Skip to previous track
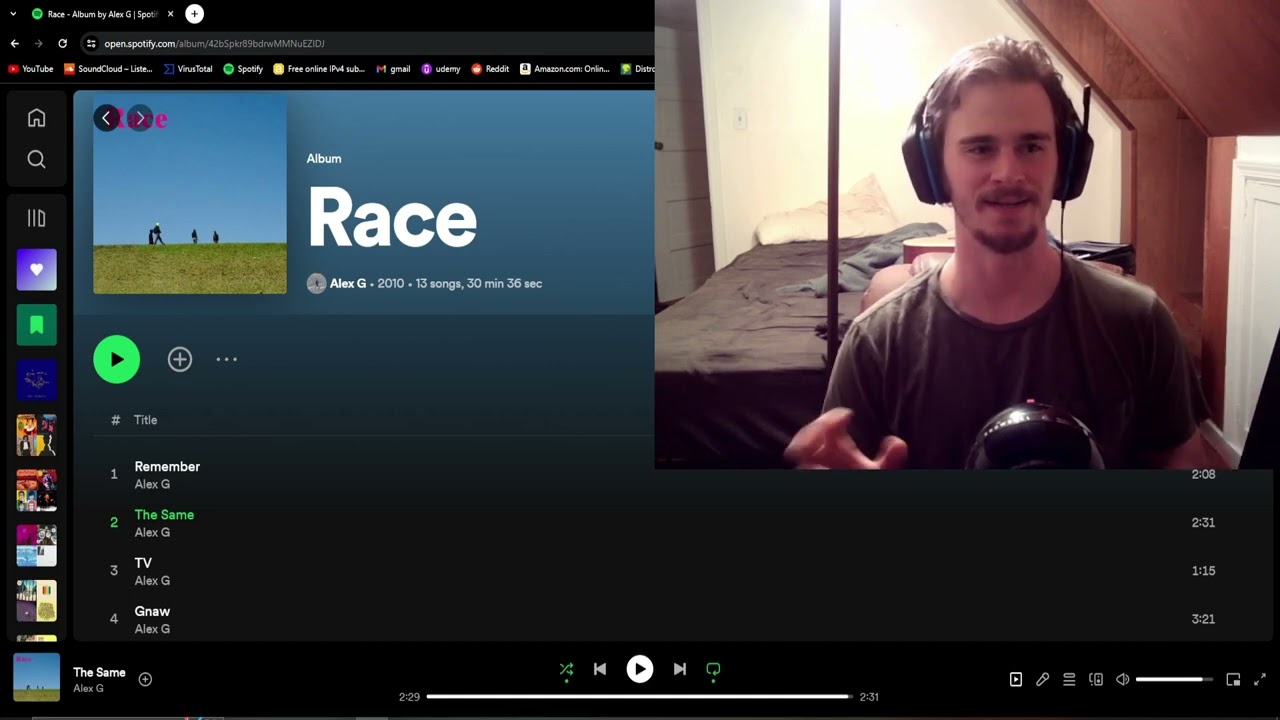The width and height of the screenshot is (1280, 720). (x=600, y=669)
